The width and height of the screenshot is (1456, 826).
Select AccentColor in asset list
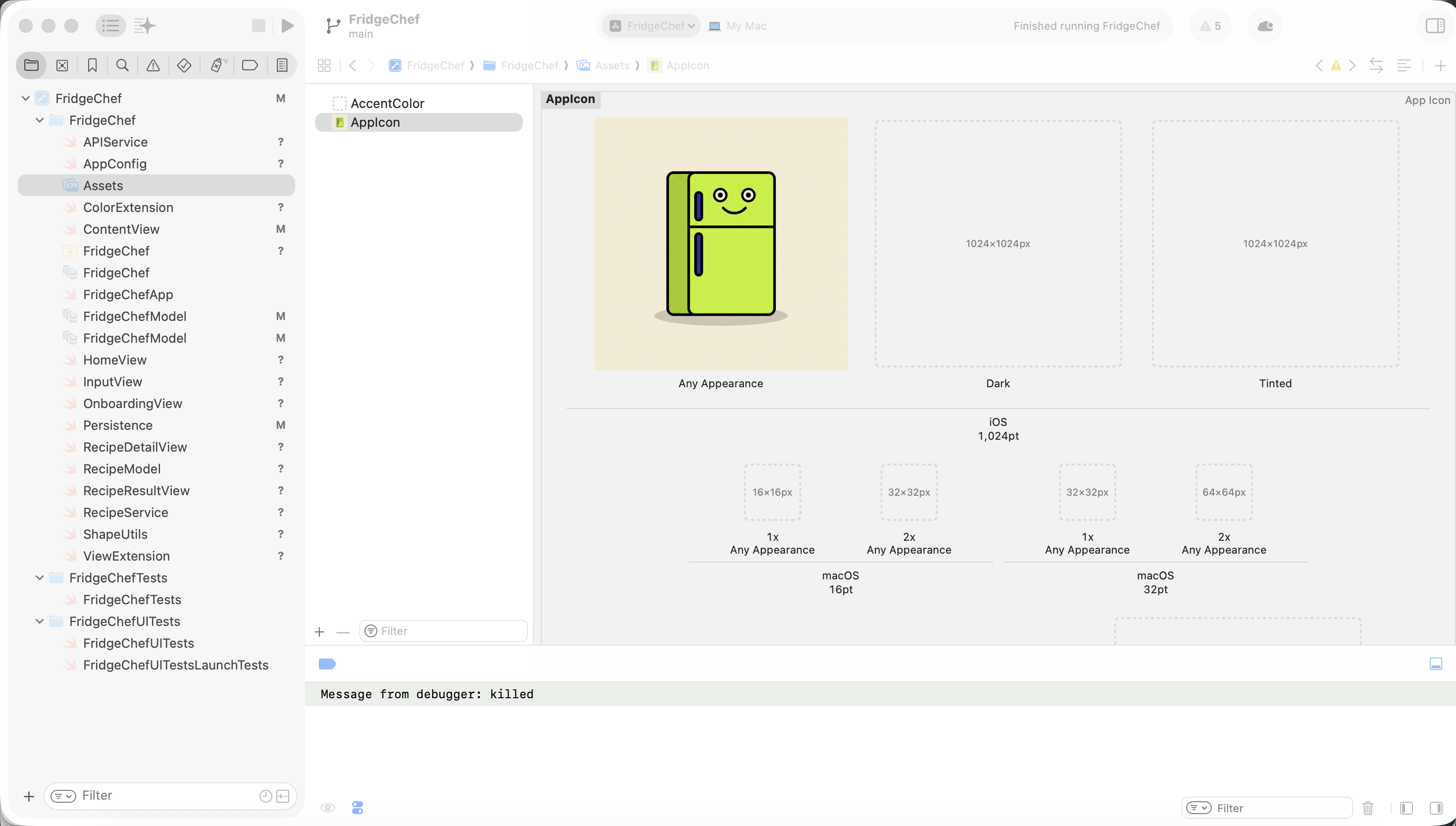[387, 103]
